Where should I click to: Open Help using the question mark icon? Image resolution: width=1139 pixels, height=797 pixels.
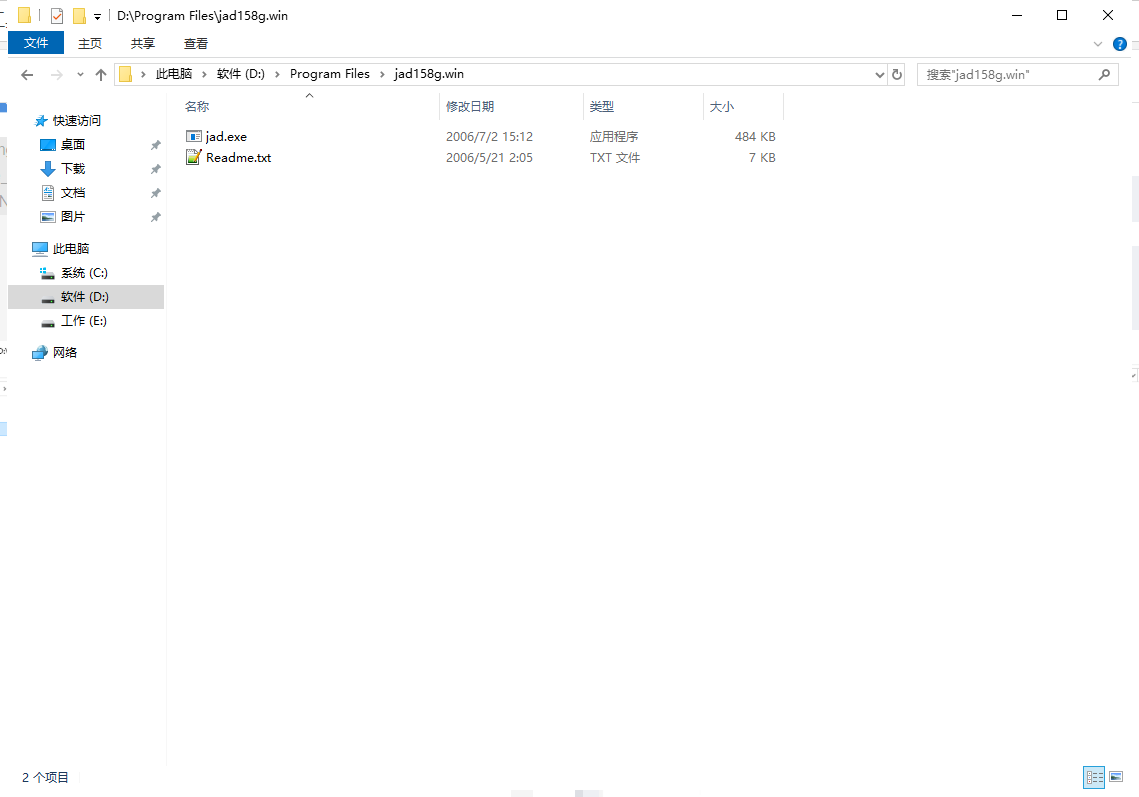click(x=1120, y=43)
